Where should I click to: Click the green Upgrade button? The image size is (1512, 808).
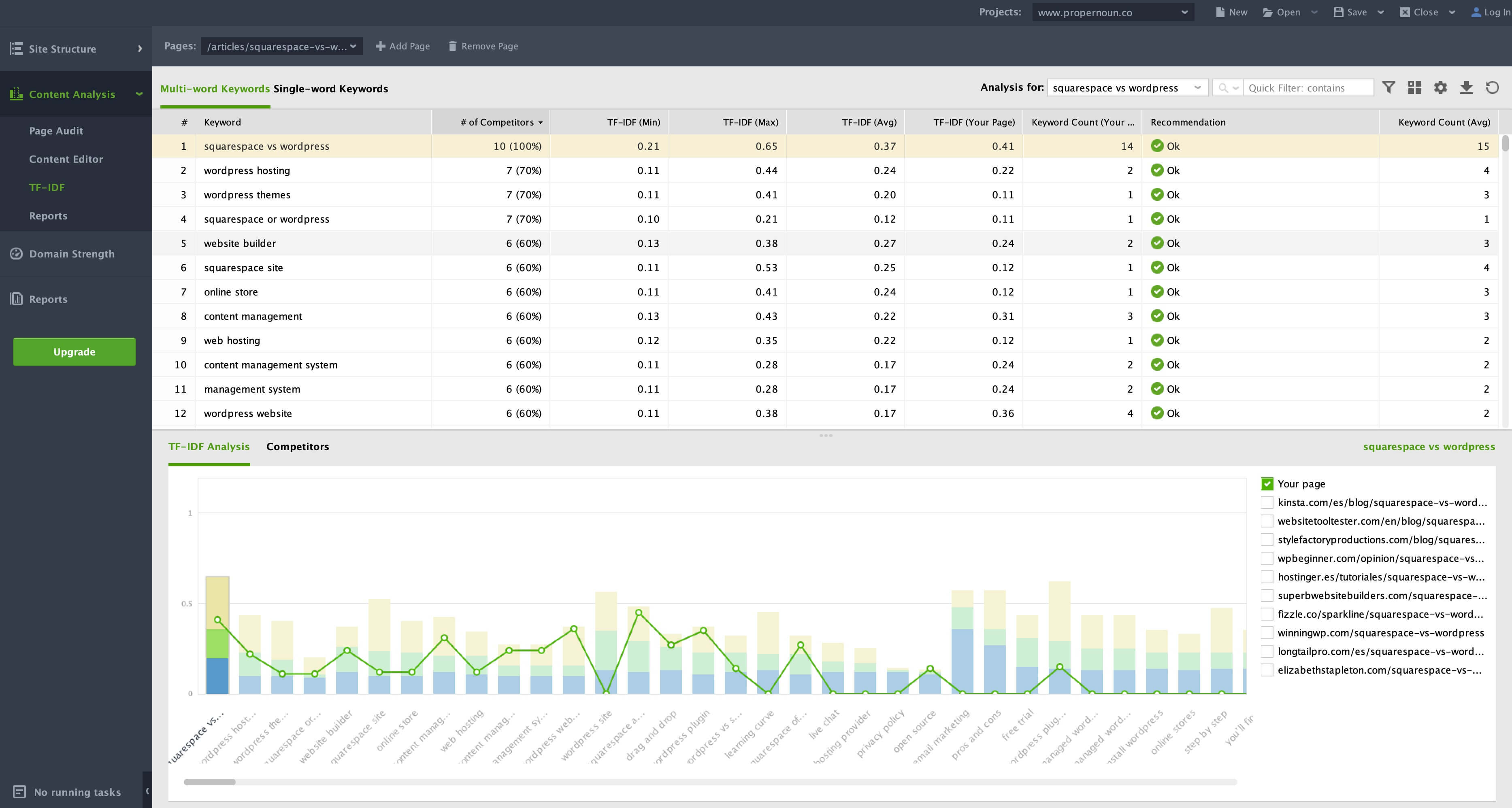tap(75, 351)
